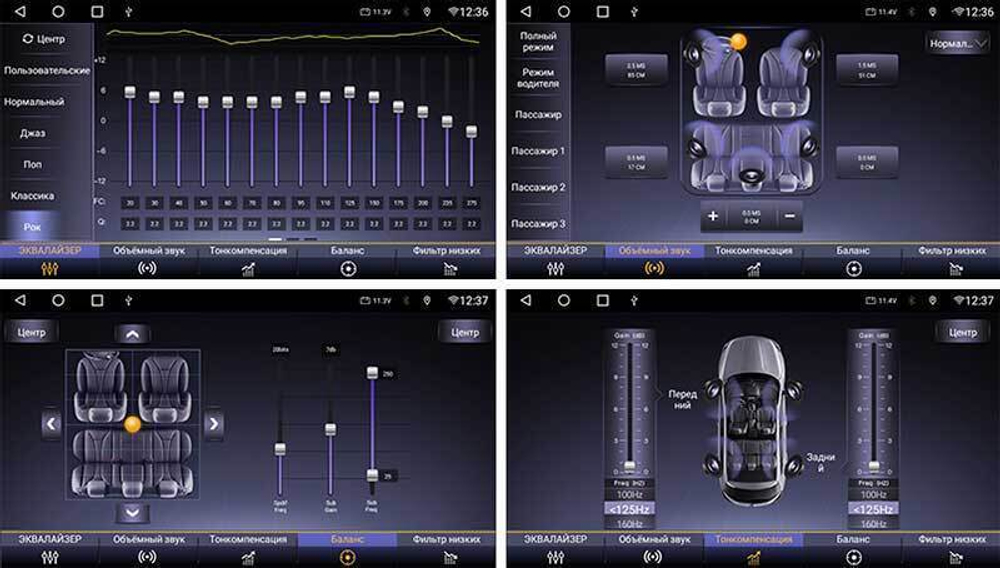Tap the orange balance point on seat grid

[x=132, y=425]
